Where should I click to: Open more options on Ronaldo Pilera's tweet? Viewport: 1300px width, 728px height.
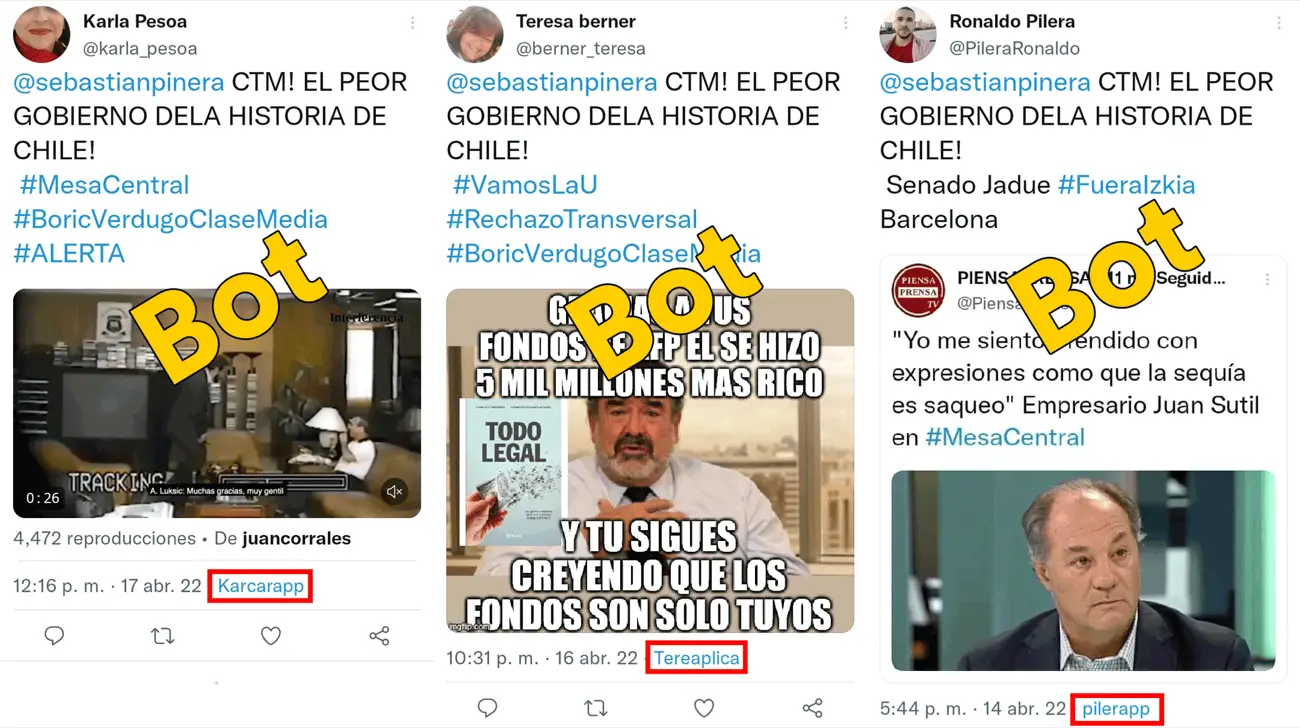point(1278,23)
